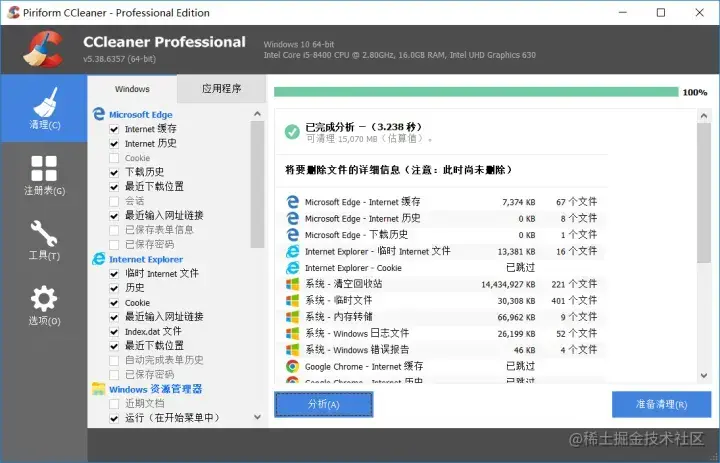This screenshot has width=720, height=463.
Task: Click the results pane scroll-down arrow
Action: pyautogui.click(x=704, y=376)
